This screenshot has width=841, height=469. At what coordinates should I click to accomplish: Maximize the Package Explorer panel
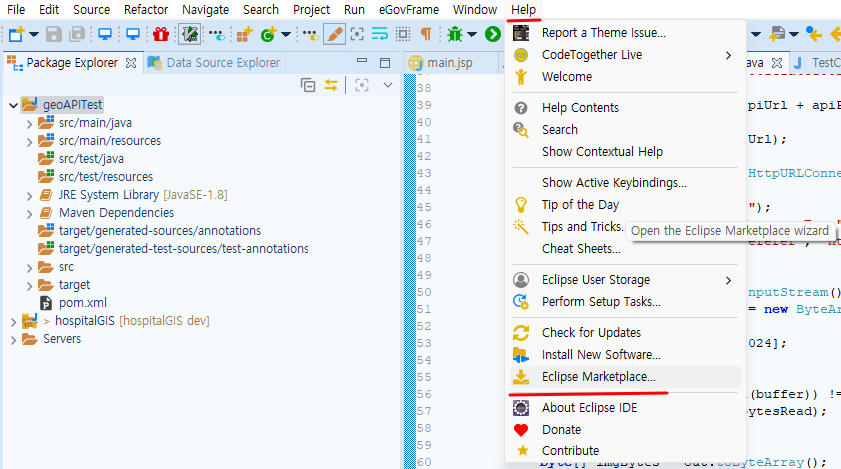tap(385, 63)
